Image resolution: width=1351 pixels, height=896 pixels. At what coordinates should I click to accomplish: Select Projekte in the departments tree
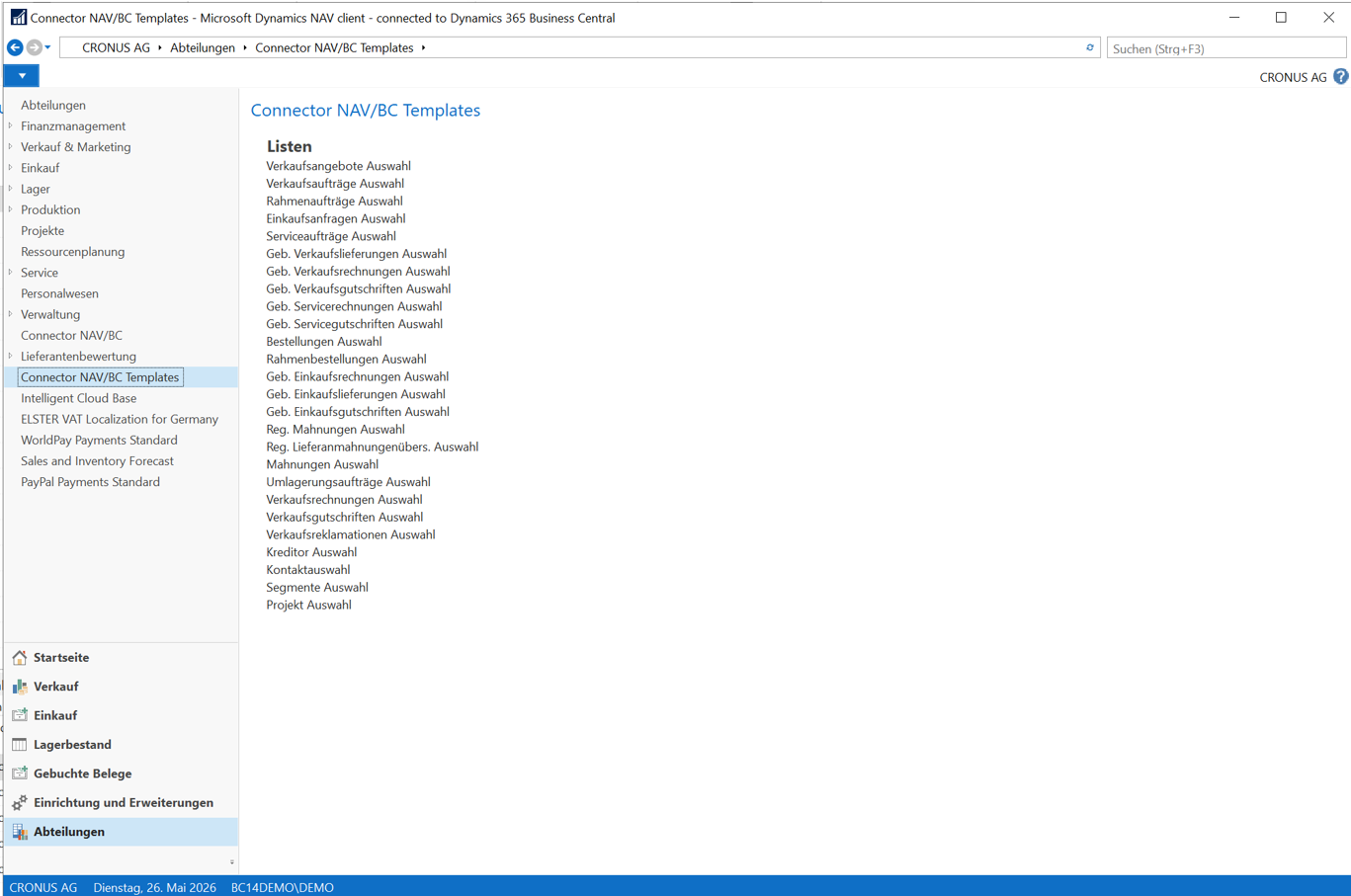point(42,230)
